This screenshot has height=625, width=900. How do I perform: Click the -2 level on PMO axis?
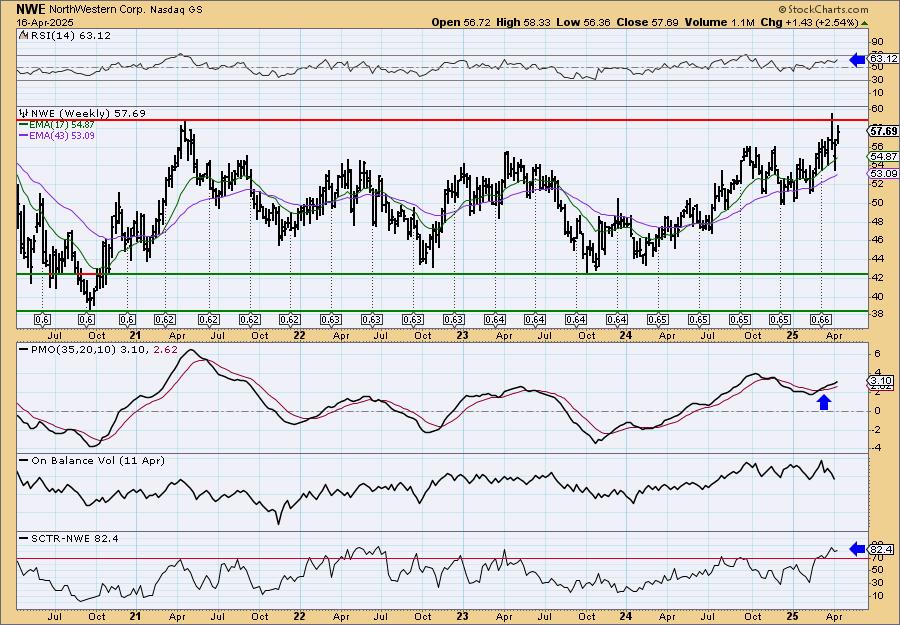pos(875,429)
